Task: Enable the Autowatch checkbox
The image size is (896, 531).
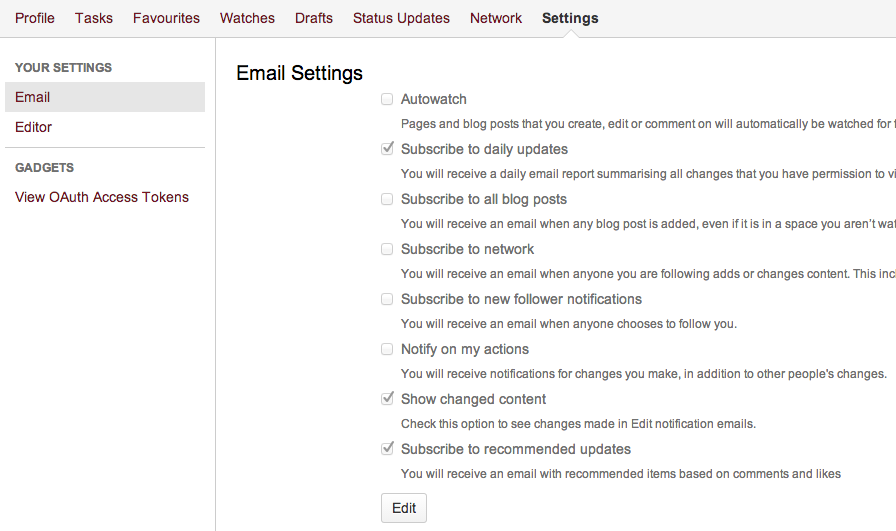Action: pyautogui.click(x=387, y=99)
